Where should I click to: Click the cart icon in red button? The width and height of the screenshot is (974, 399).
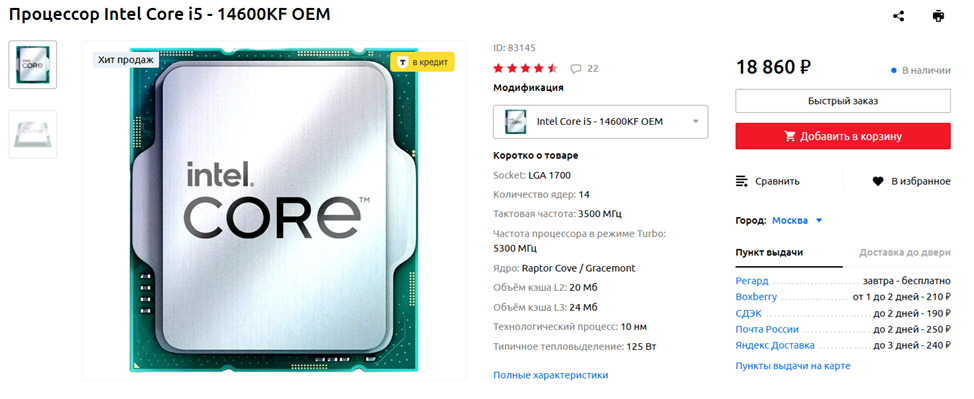pos(790,136)
